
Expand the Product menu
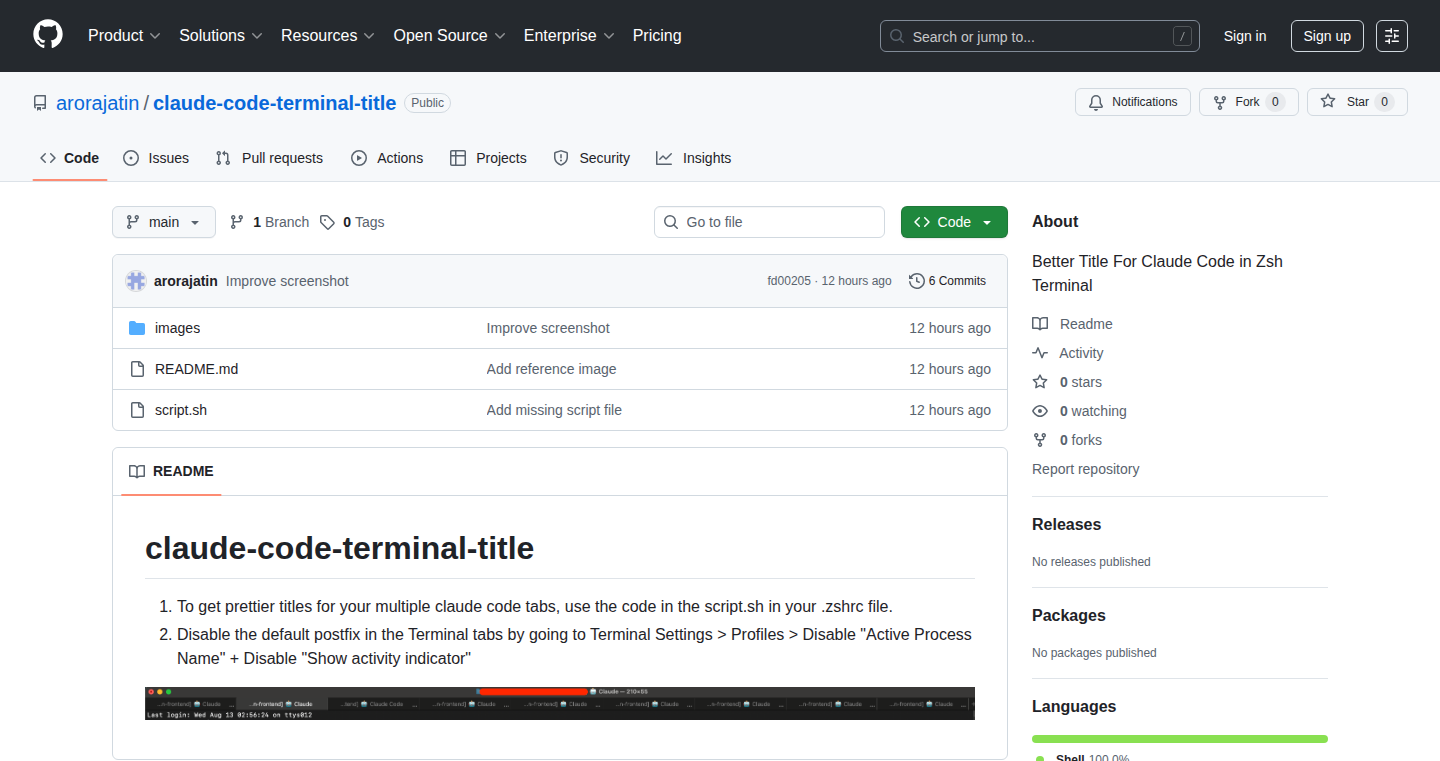click(124, 35)
